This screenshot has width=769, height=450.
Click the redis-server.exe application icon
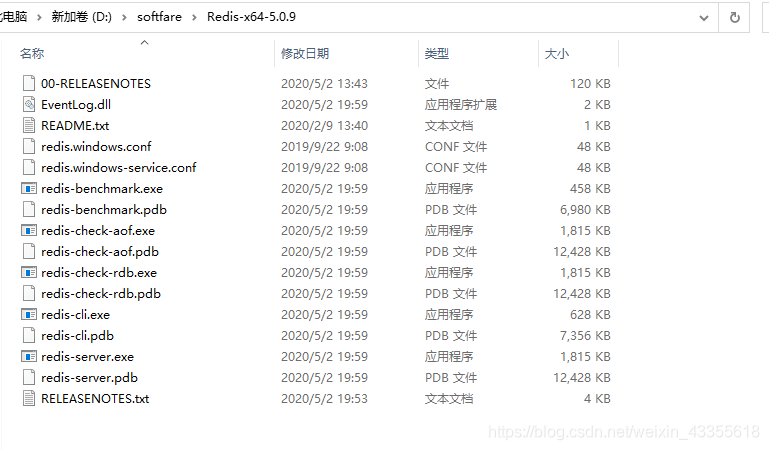[29, 357]
